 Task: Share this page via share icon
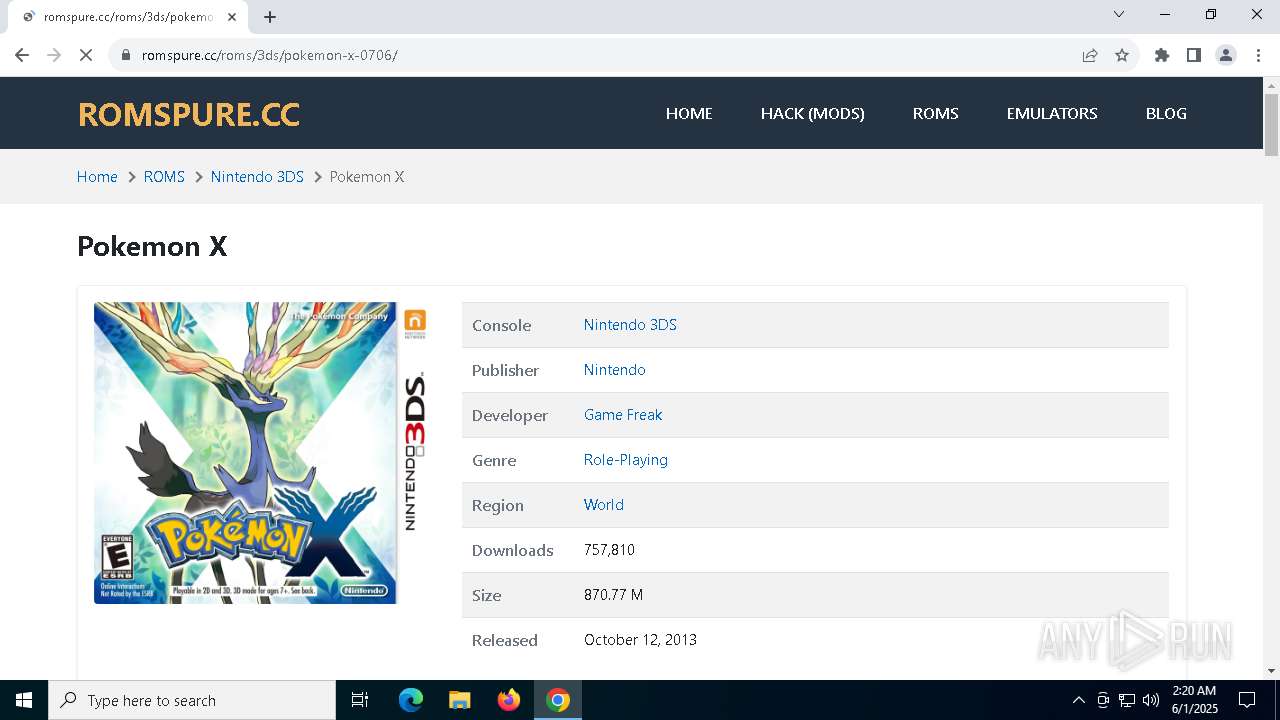(x=1090, y=55)
